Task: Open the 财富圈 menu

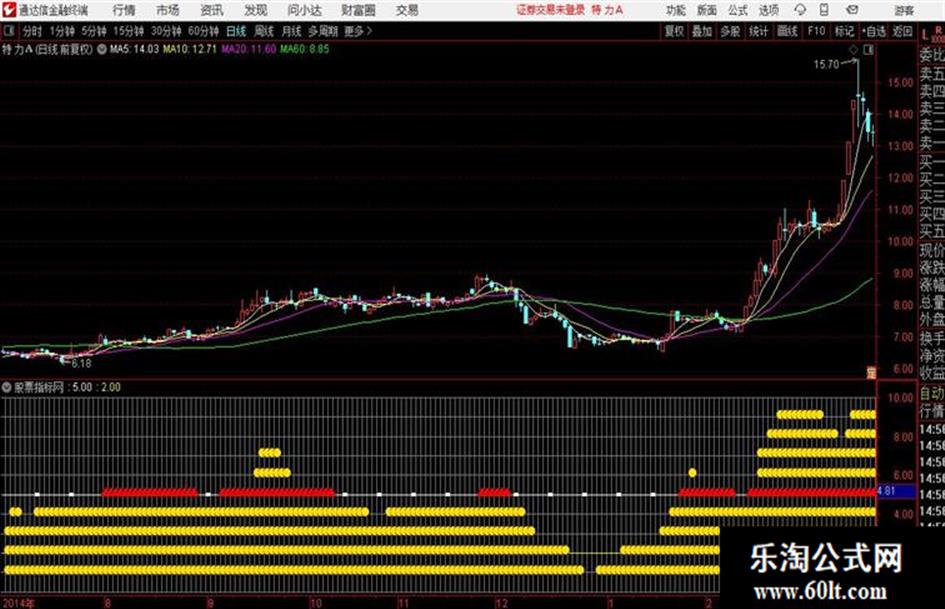Action: click(358, 10)
